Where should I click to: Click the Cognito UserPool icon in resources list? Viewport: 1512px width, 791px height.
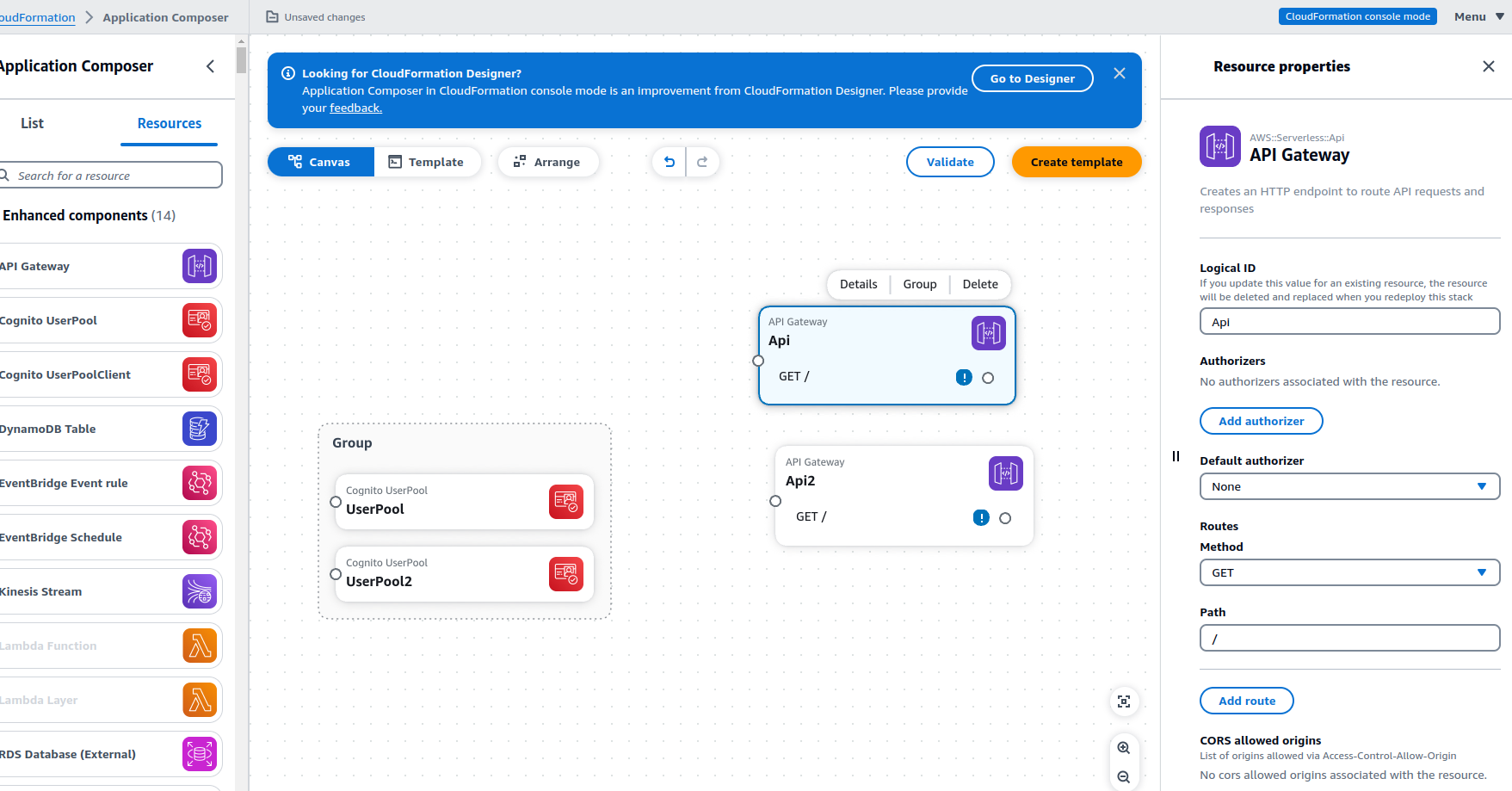[x=200, y=320]
